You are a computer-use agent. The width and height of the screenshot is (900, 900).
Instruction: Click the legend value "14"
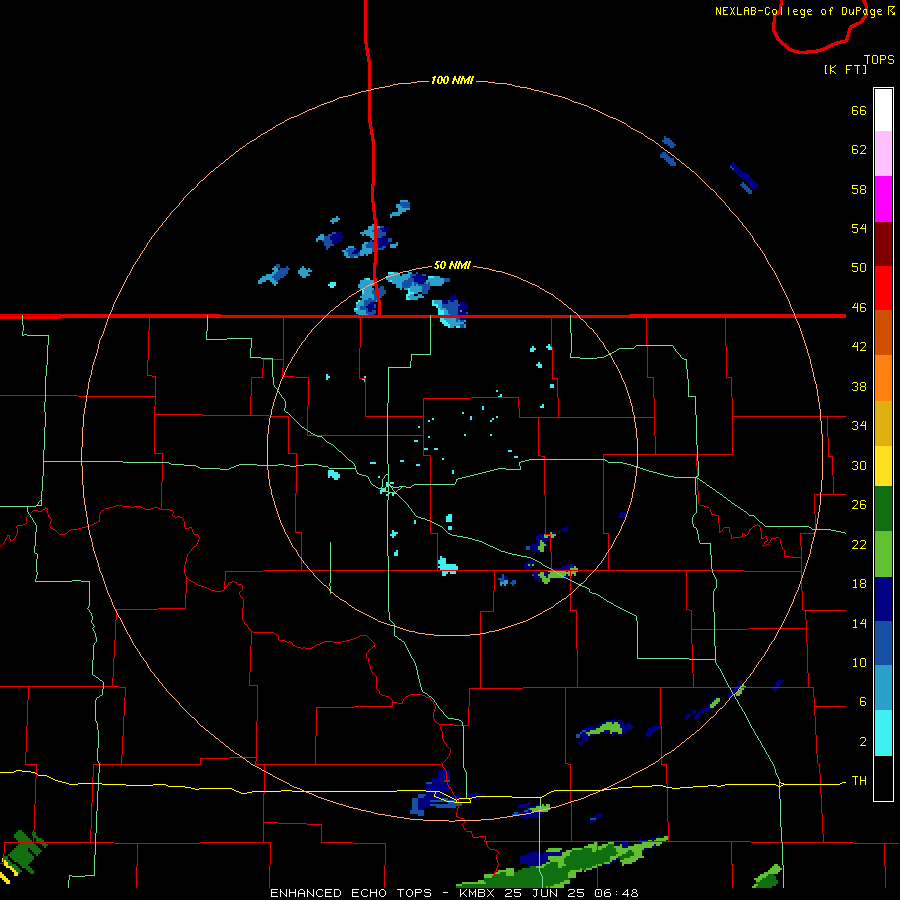859,623
